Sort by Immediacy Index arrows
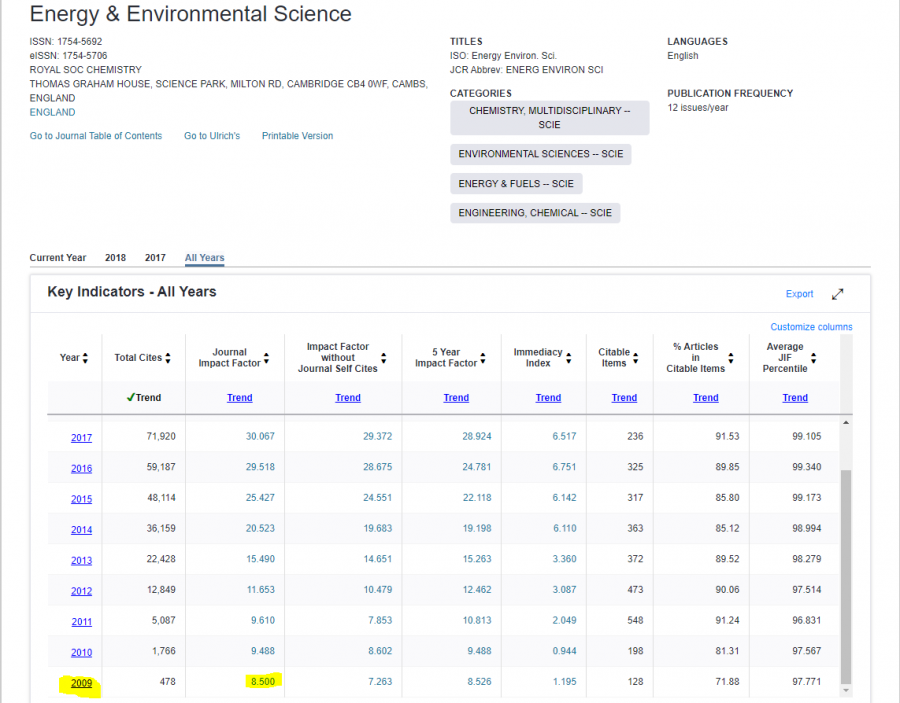Image resolution: width=900 pixels, height=703 pixels. [569, 358]
